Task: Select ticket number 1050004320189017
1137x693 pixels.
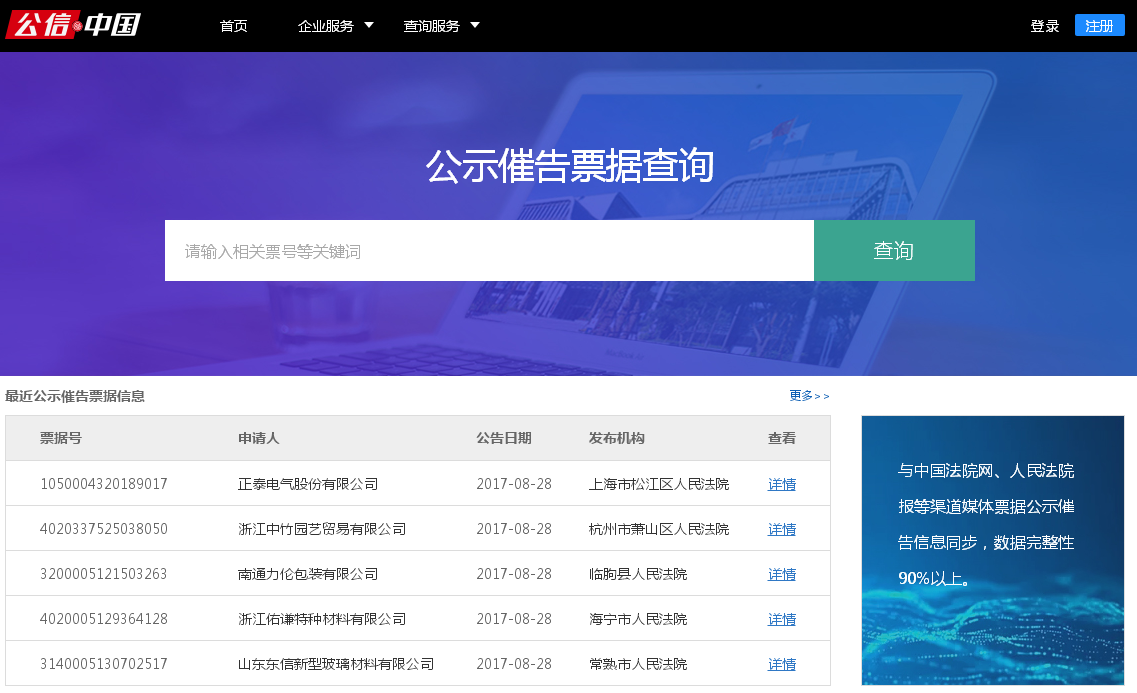Action: tap(104, 484)
